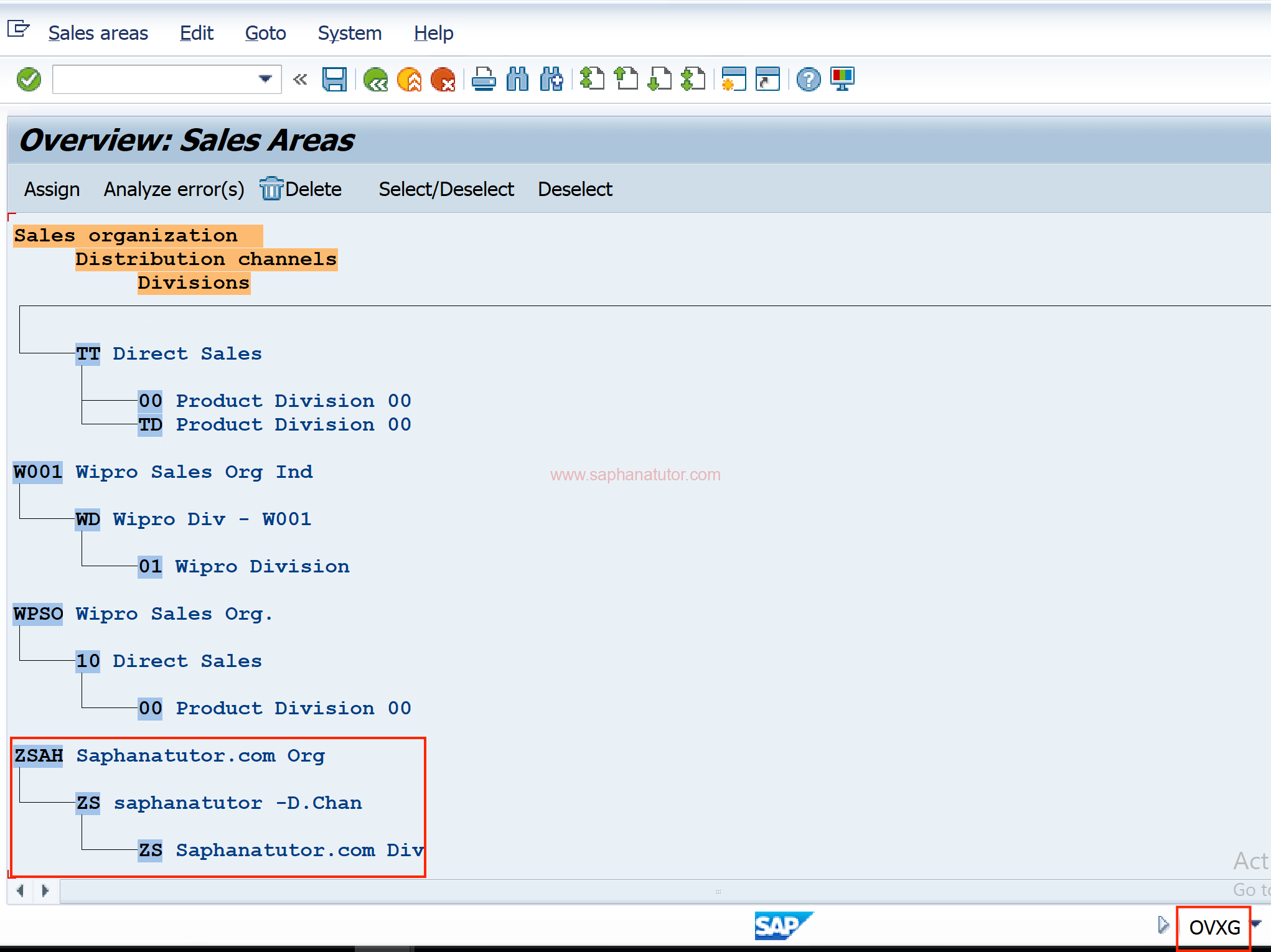Screen dimensions: 1271x952
Task: Click the green Enter checkmark icon
Action: 29,80
